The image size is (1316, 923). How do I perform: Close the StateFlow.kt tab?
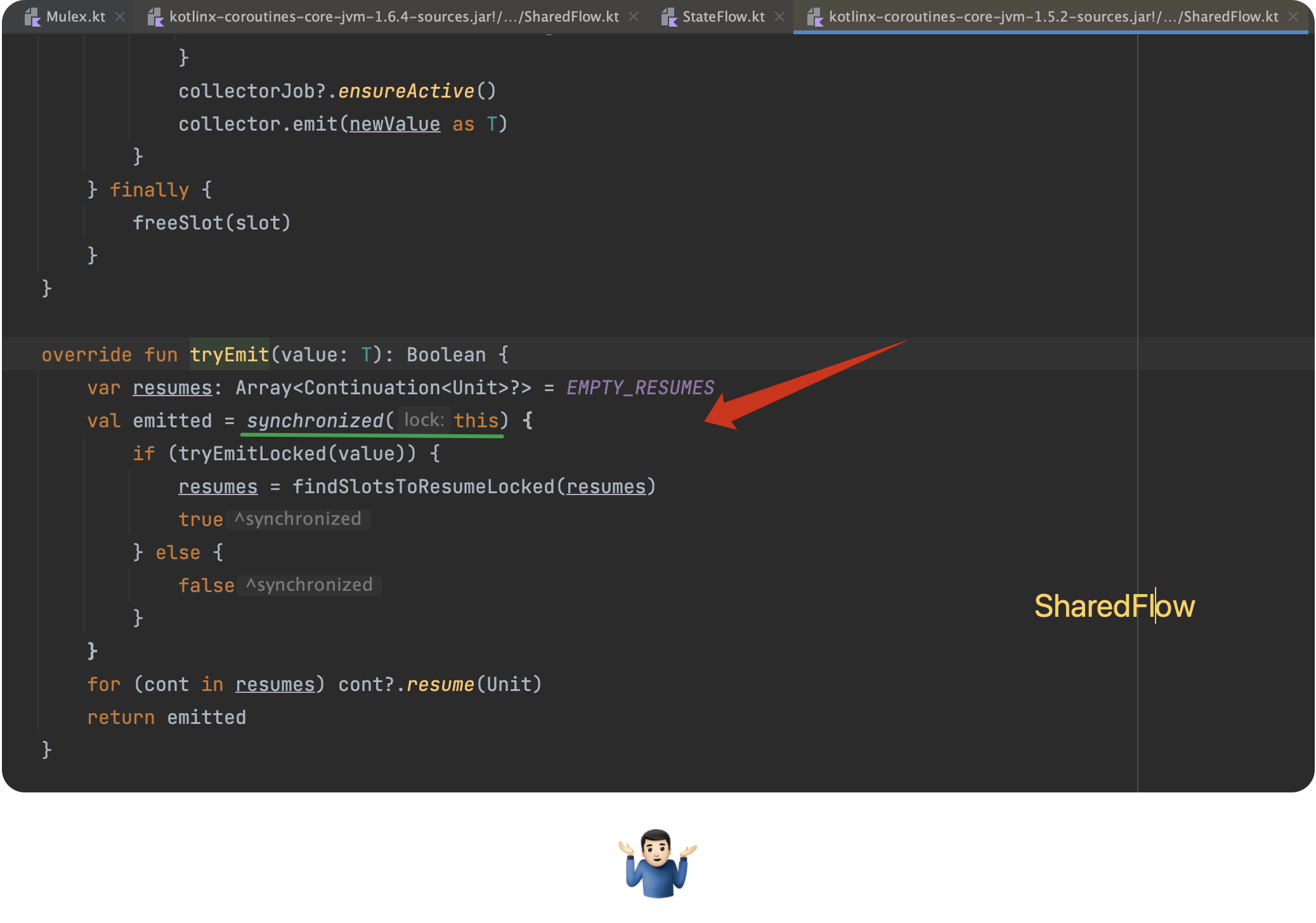(x=779, y=16)
